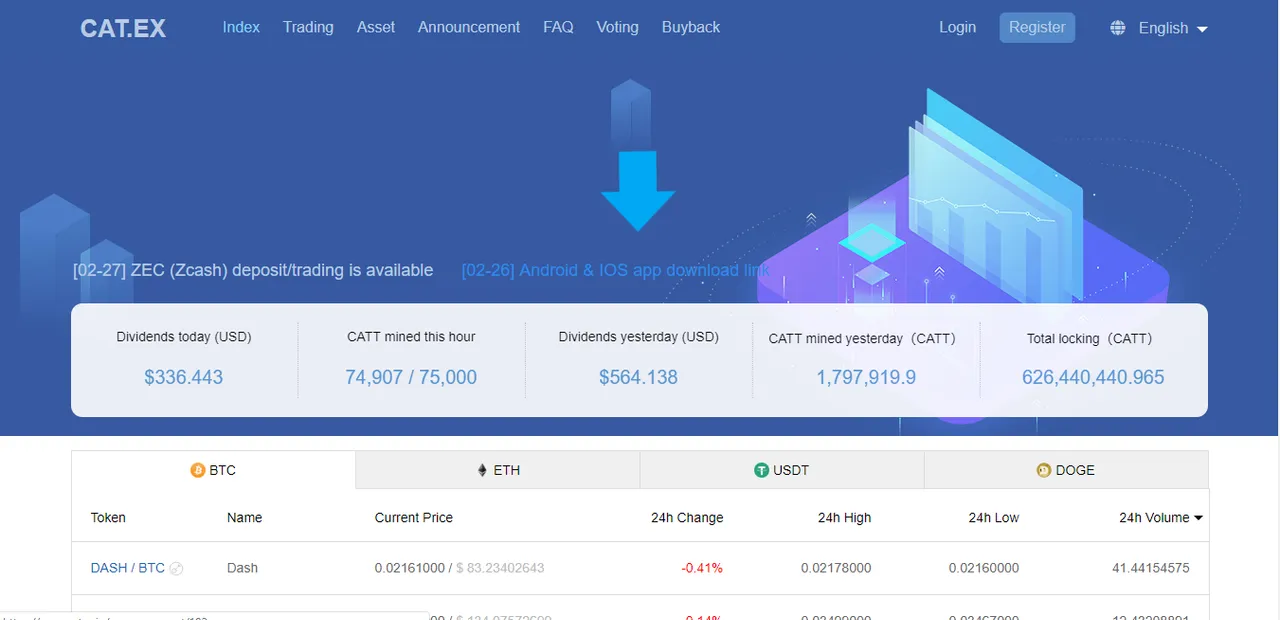Go to the Voting page
Viewport: 1280px width, 620px height.
click(x=617, y=27)
